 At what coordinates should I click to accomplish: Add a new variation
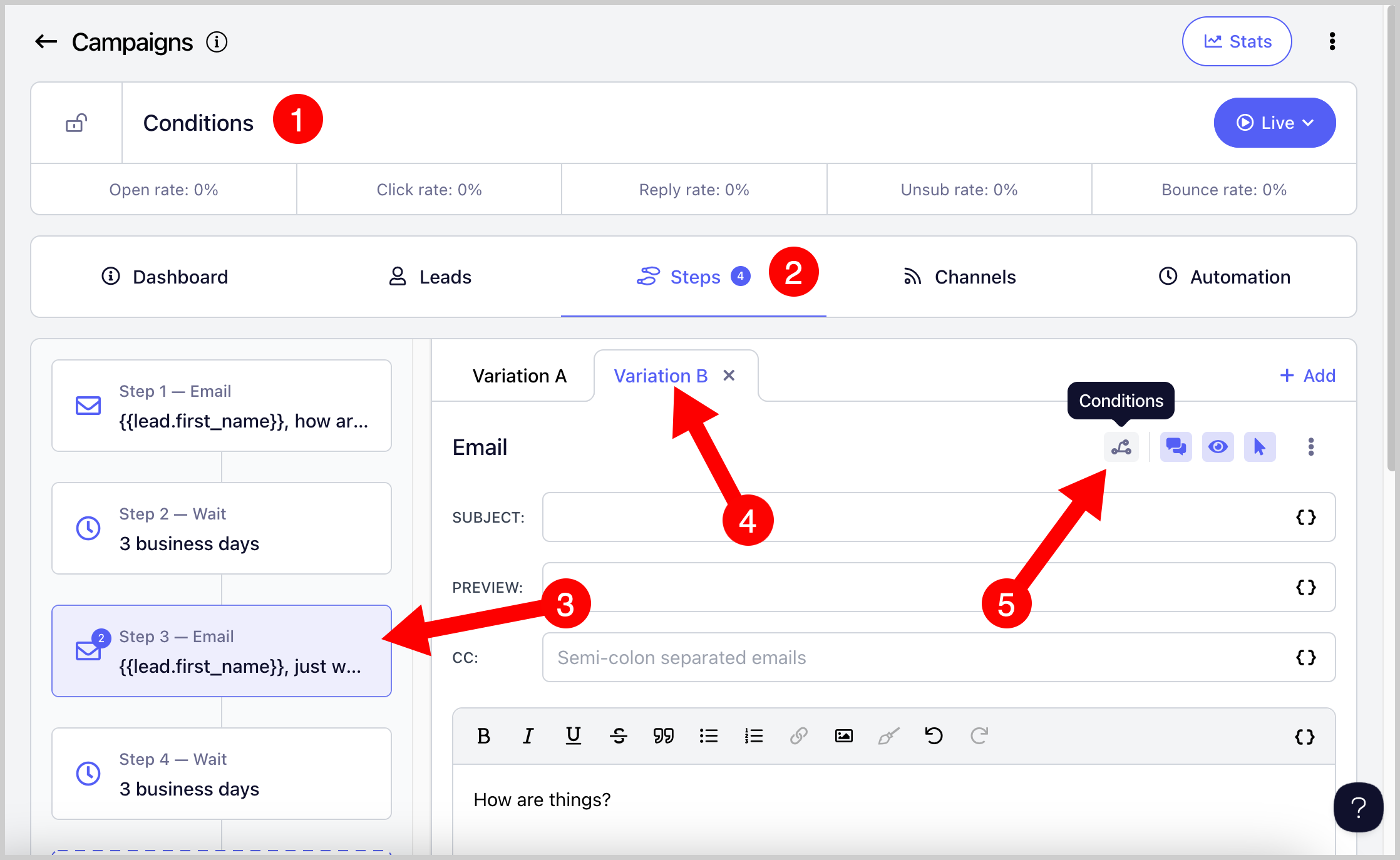[x=1307, y=376]
